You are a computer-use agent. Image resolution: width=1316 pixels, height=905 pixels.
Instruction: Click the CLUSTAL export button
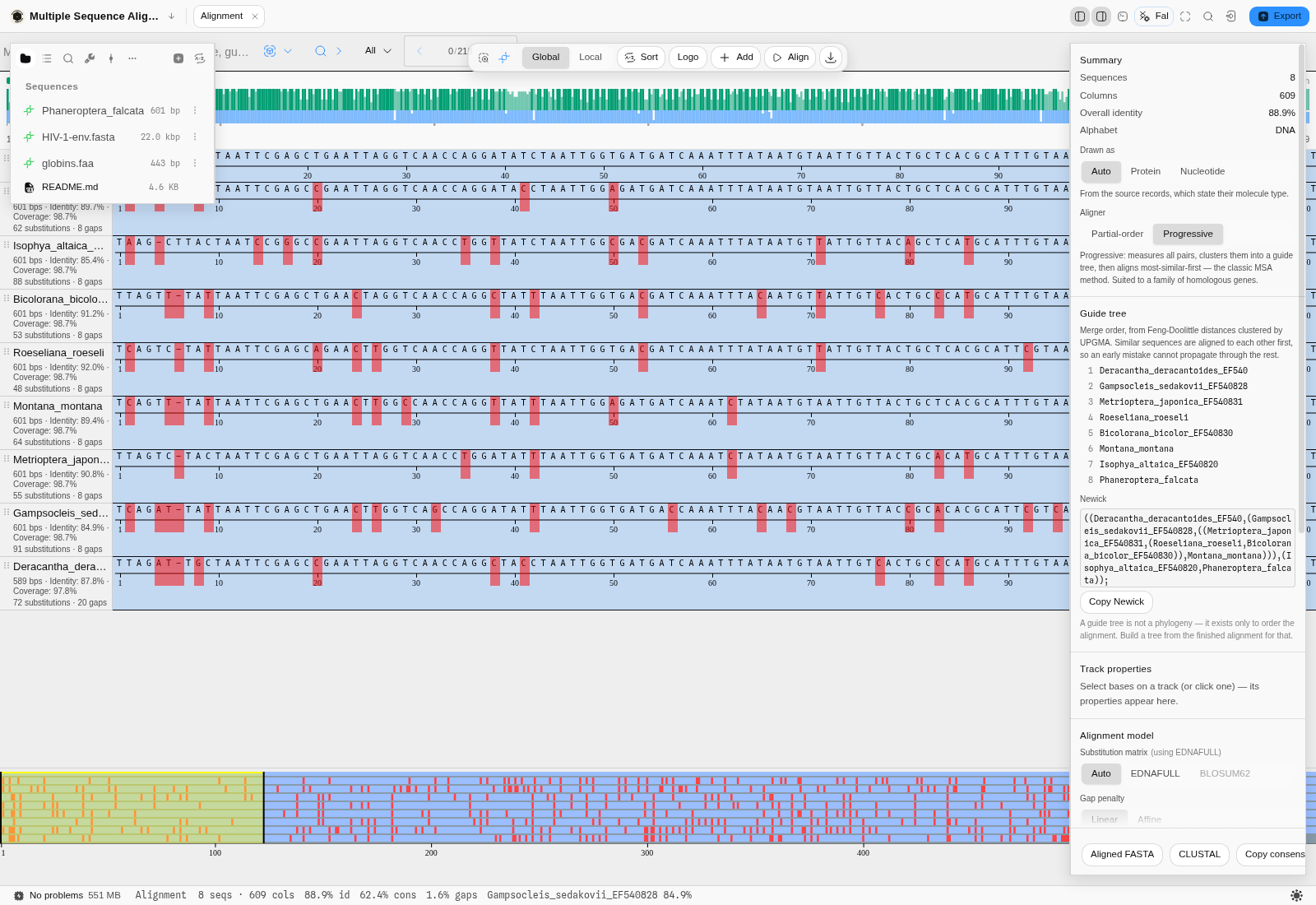[1199, 855]
